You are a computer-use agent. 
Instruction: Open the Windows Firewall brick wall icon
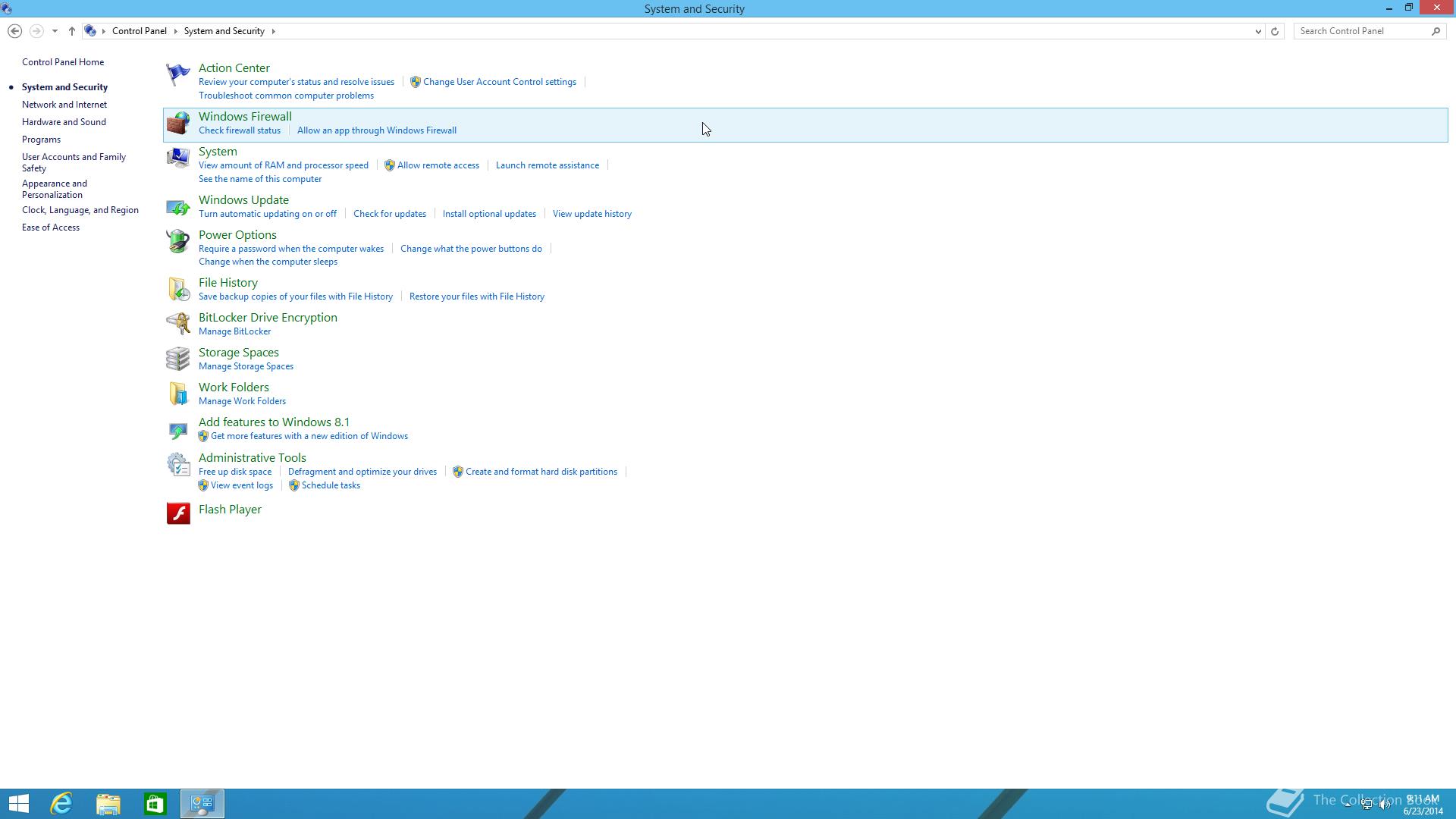[177, 123]
